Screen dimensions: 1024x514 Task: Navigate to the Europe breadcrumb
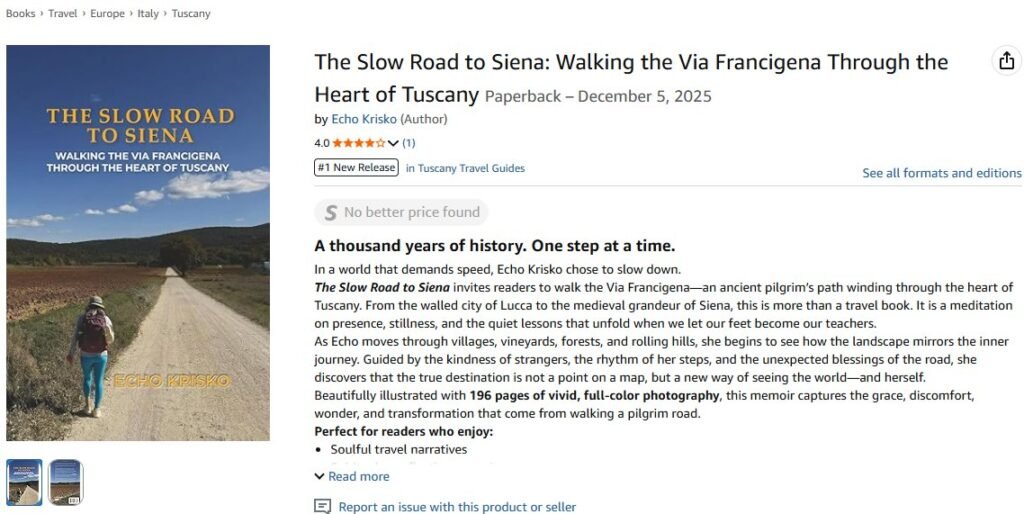(x=108, y=14)
